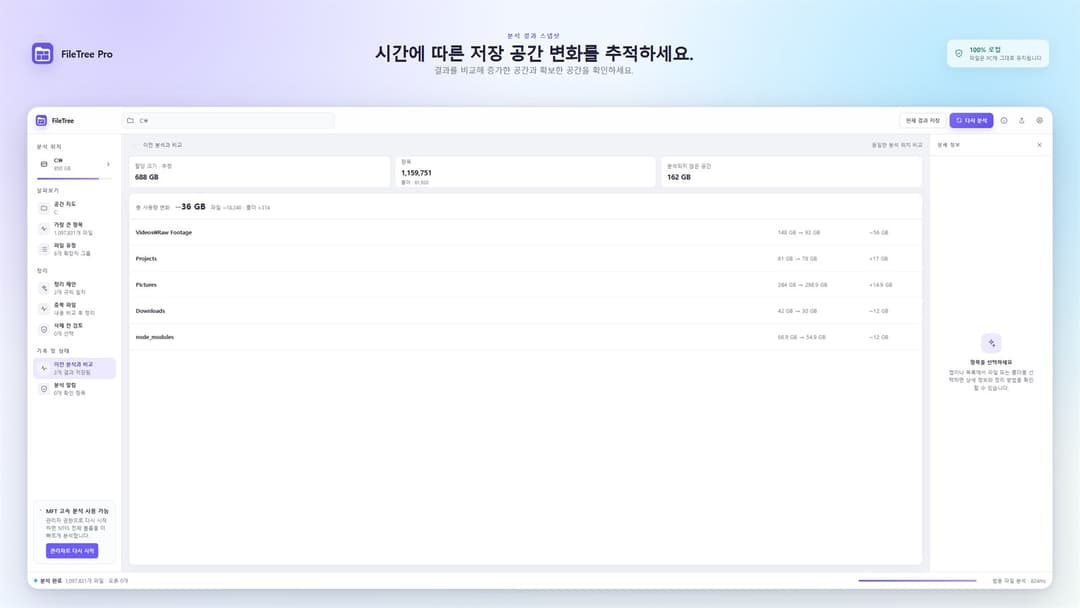
Task: Click the 이전 분석과 비교 icon in sidebar
Action: coord(44,368)
